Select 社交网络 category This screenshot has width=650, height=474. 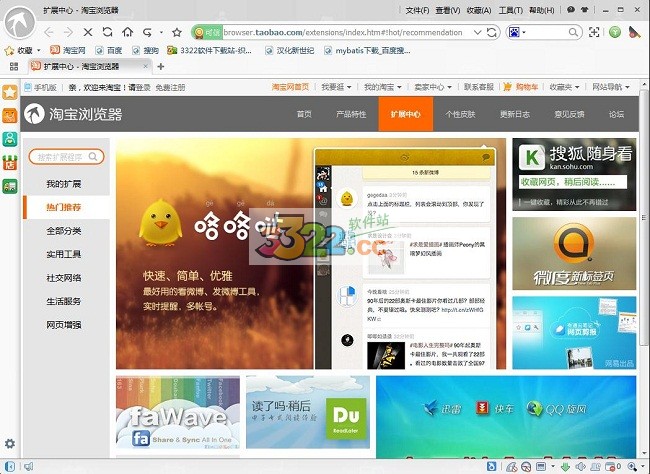point(66,277)
